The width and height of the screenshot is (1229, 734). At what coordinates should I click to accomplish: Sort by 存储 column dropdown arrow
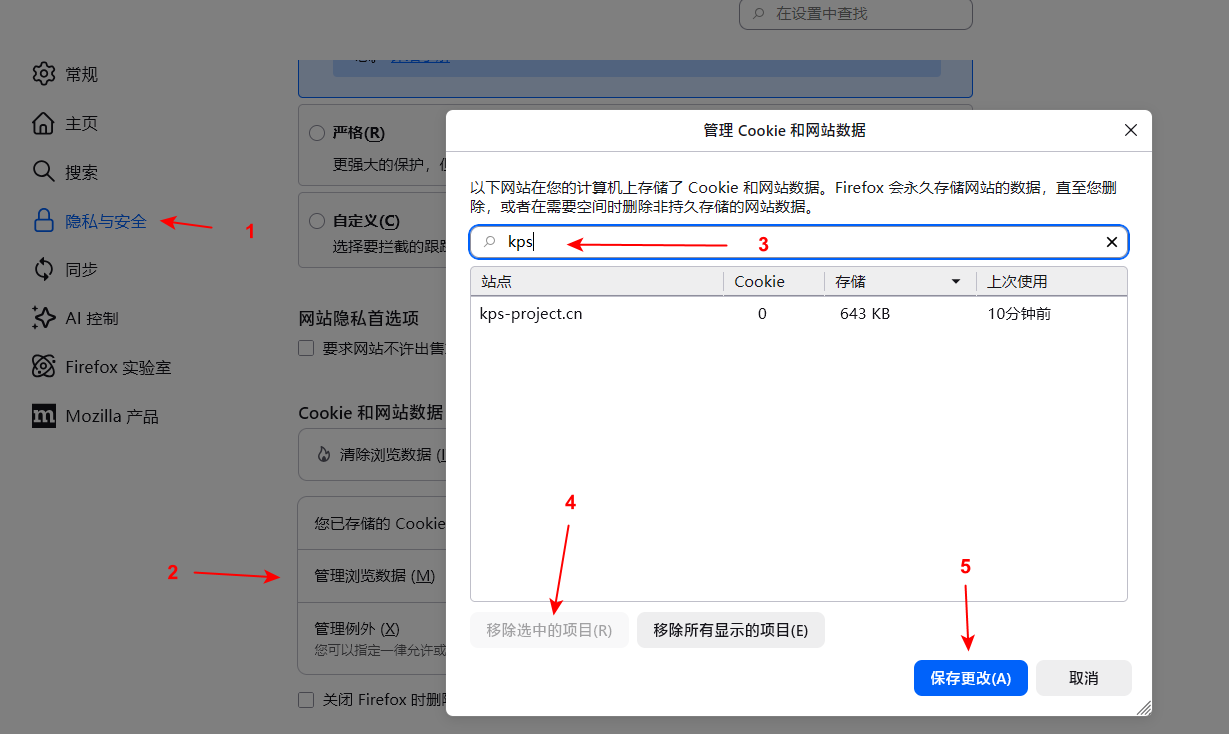click(x=956, y=282)
